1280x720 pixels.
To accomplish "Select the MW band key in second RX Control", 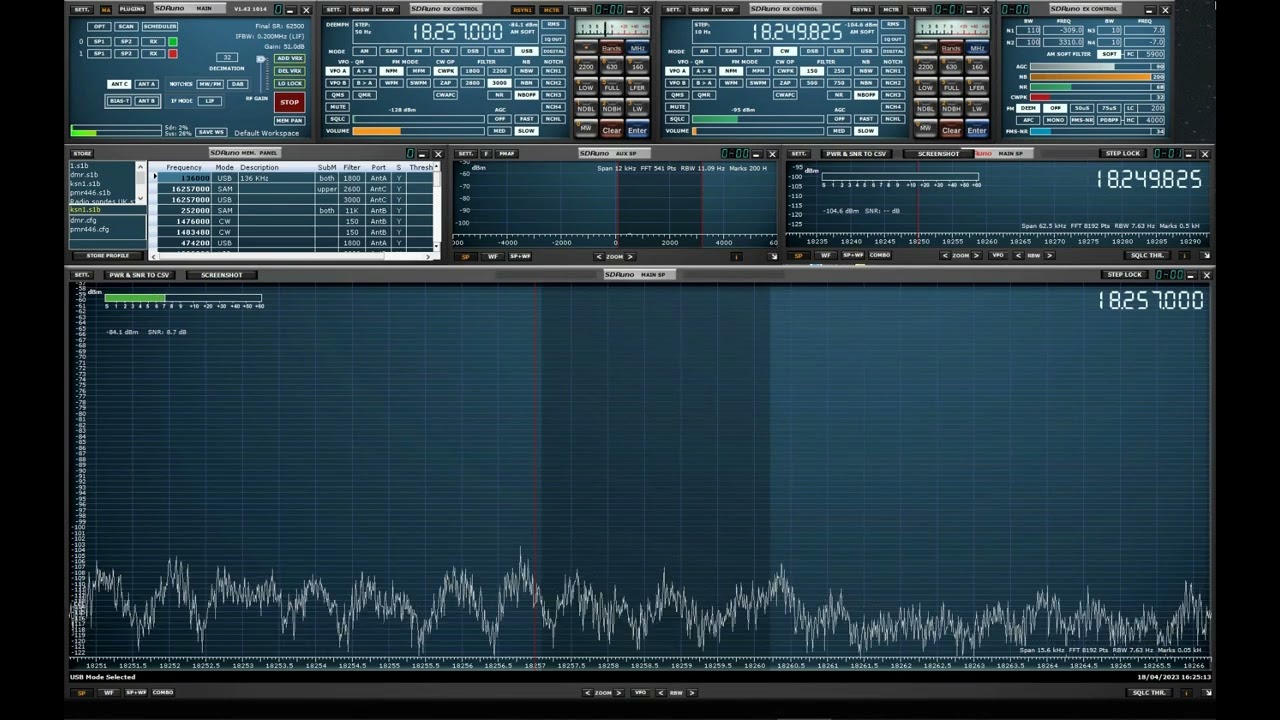I will 925,129.
